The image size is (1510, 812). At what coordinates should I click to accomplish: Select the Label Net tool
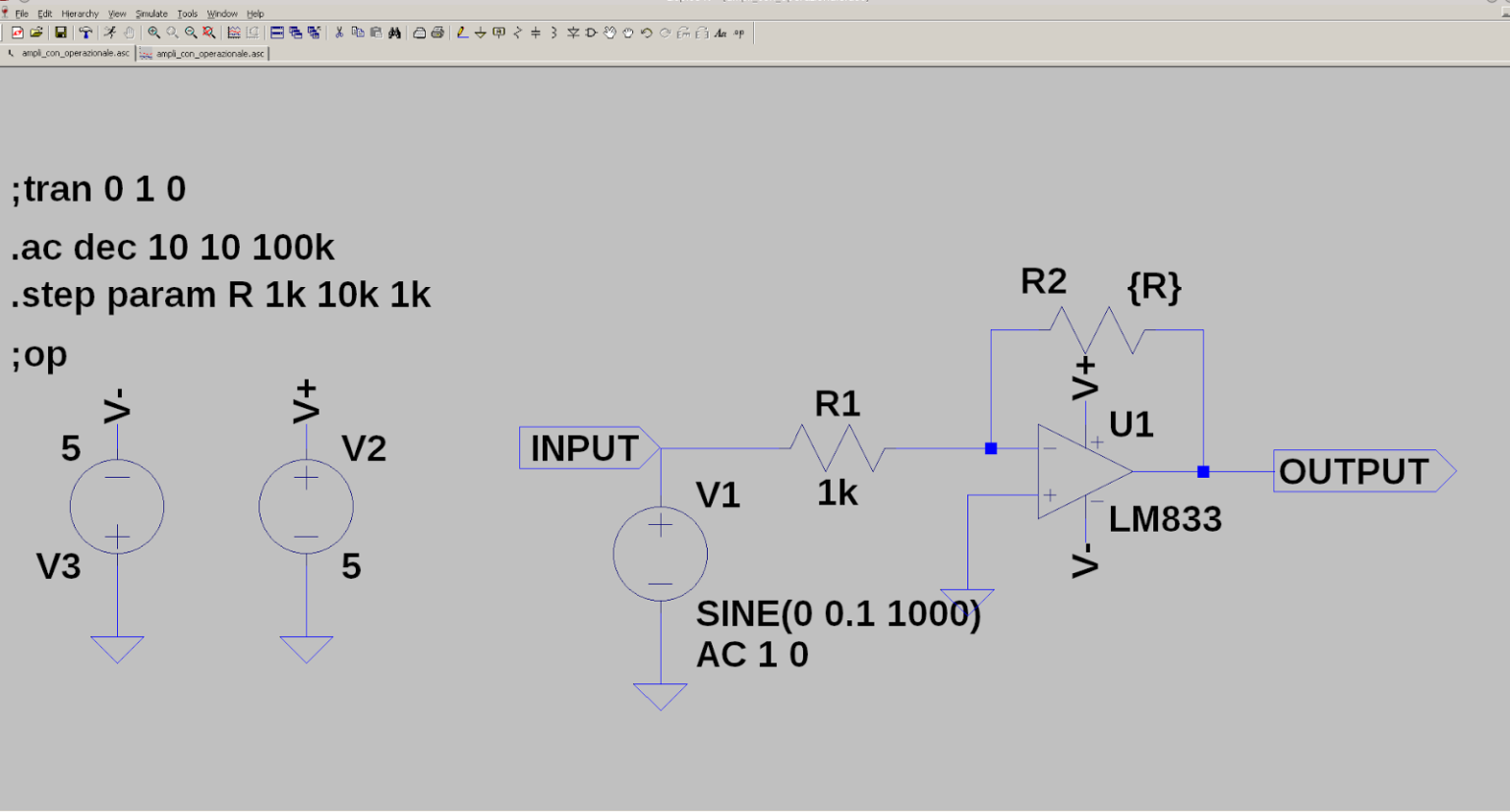[498, 32]
